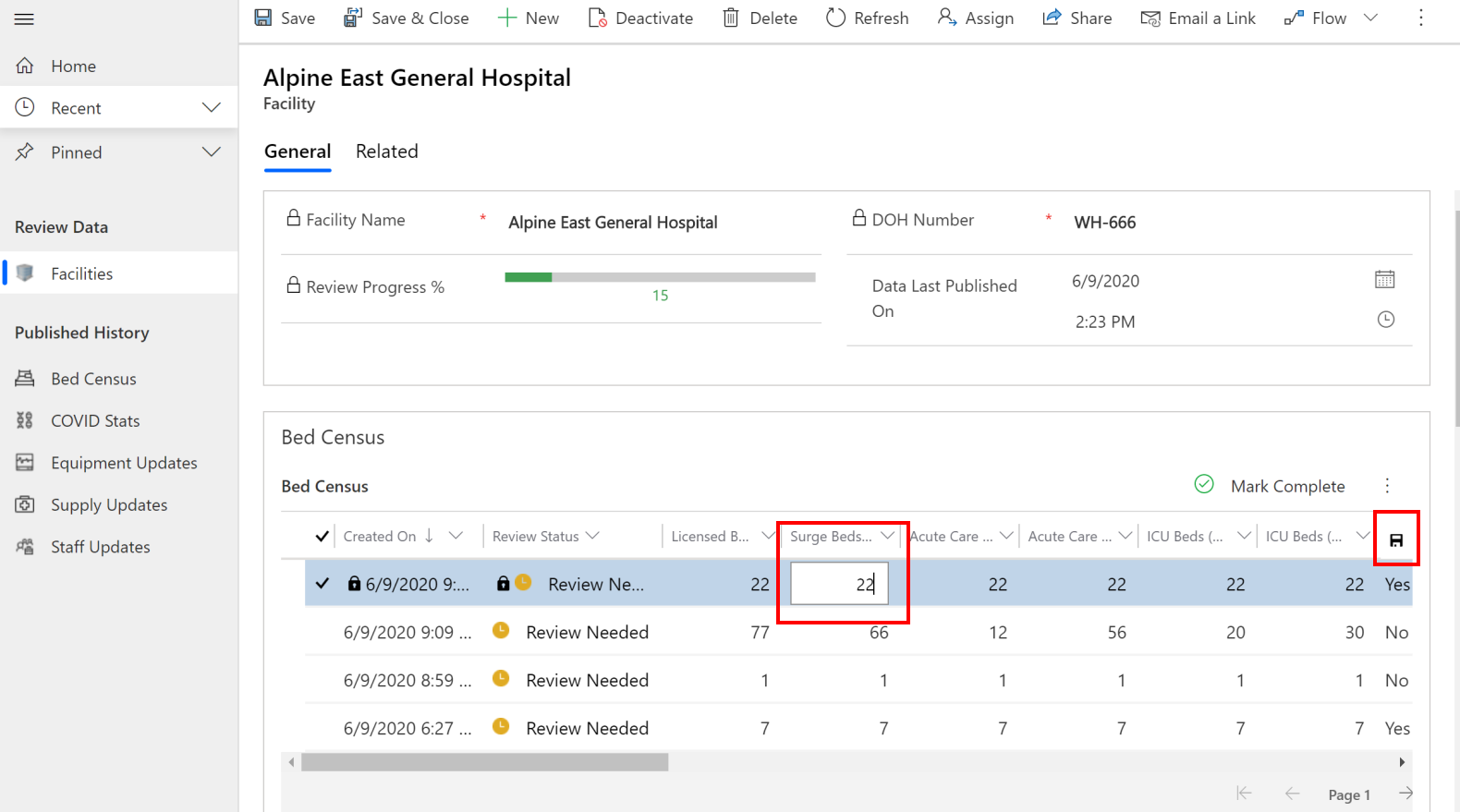
Task: Open the Bed Census subgrid more options
Action: click(1387, 486)
